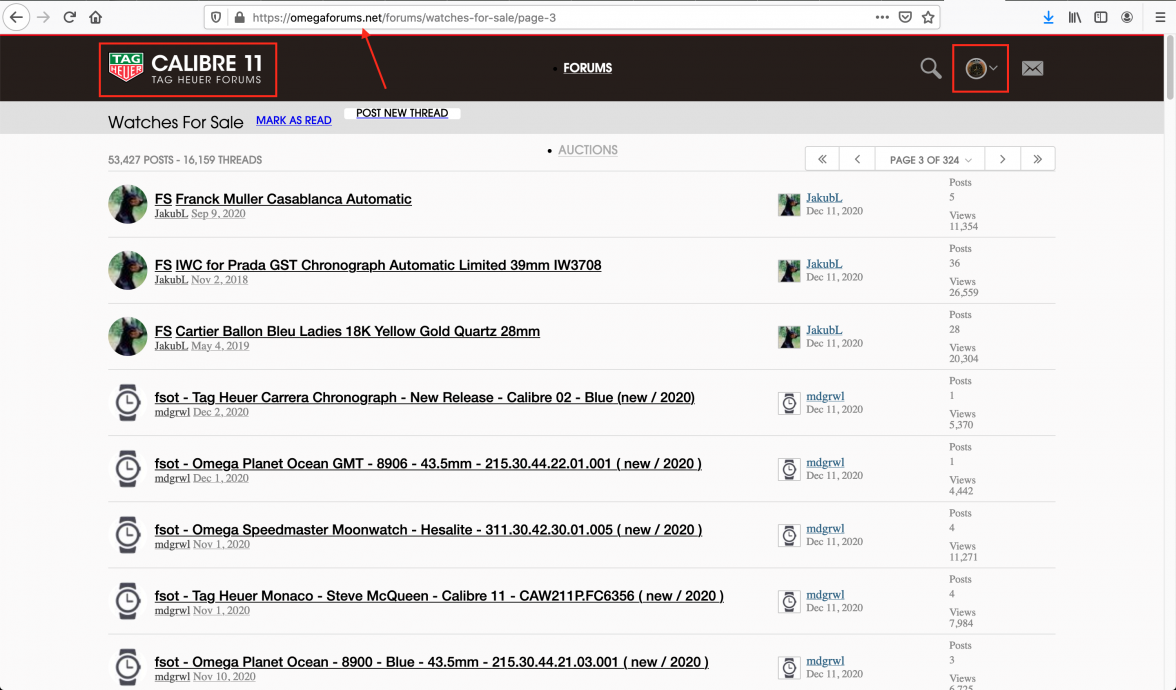Select the Auctions sub-forum tab
The height and width of the screenshot is (690, 1176).
tap(587, 150)
